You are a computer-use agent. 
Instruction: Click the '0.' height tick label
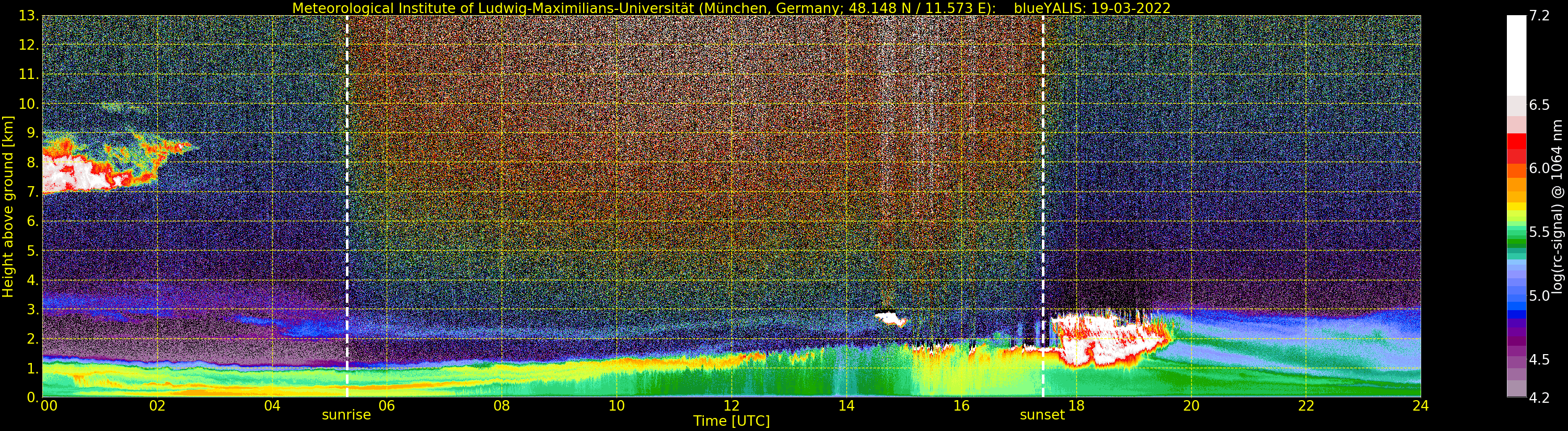(x=33, y=397)
